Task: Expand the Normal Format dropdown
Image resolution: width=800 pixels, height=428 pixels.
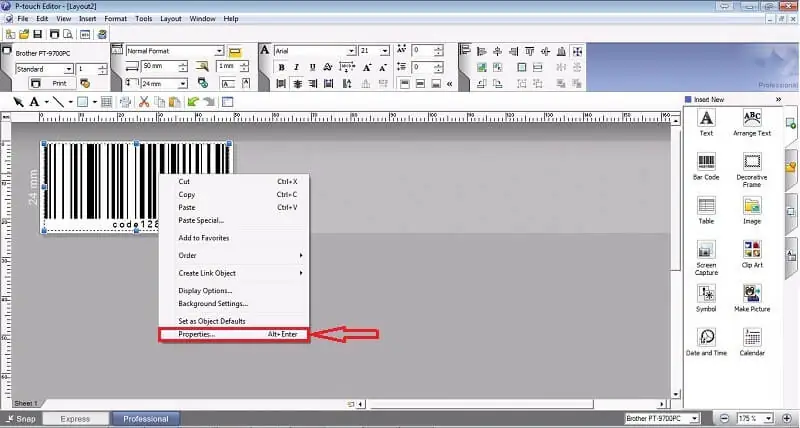Action: [219, 50]
